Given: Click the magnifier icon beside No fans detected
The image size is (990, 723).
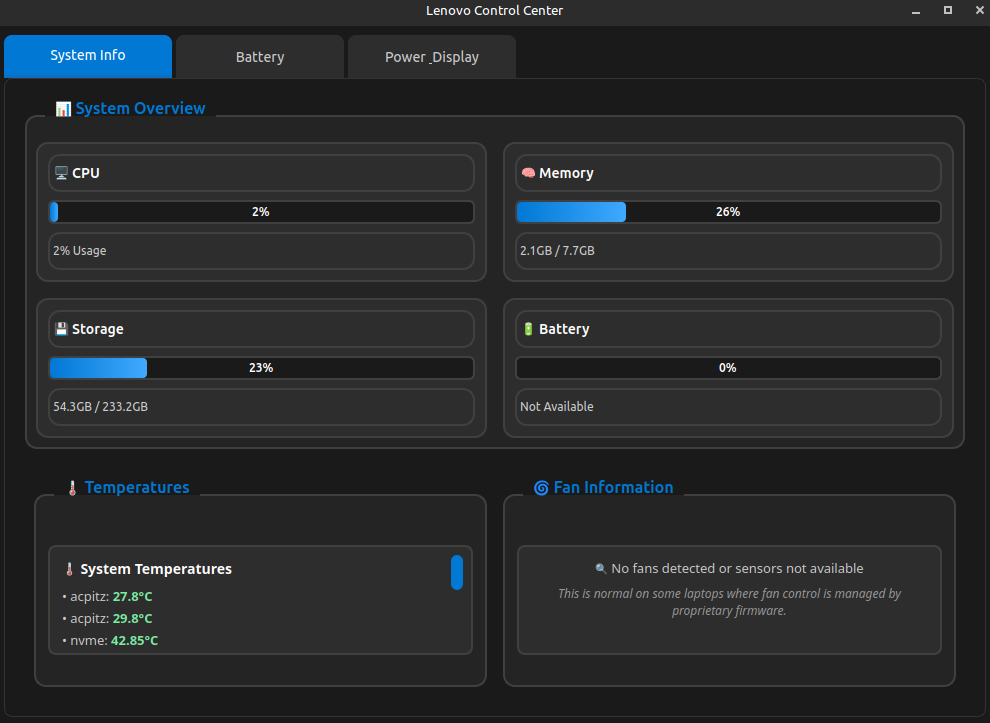Looking at the screenshot, I should 601,569.
